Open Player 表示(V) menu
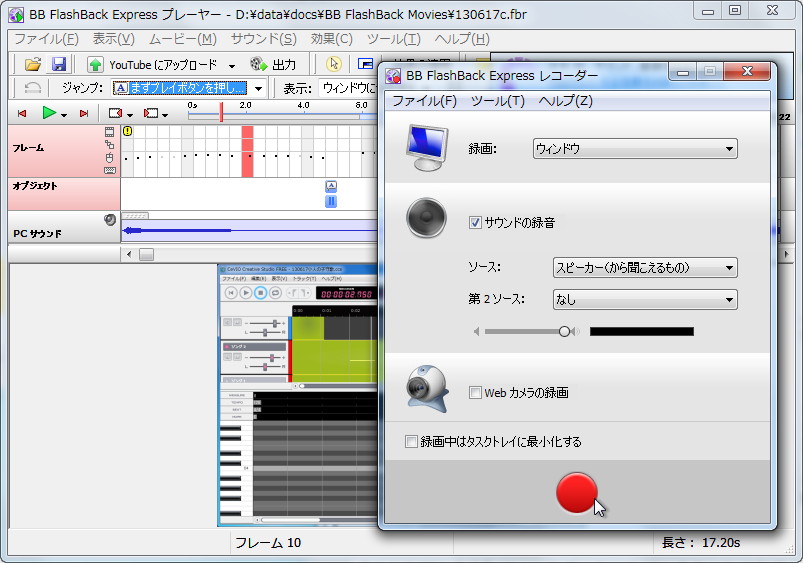 click(113, 39)
